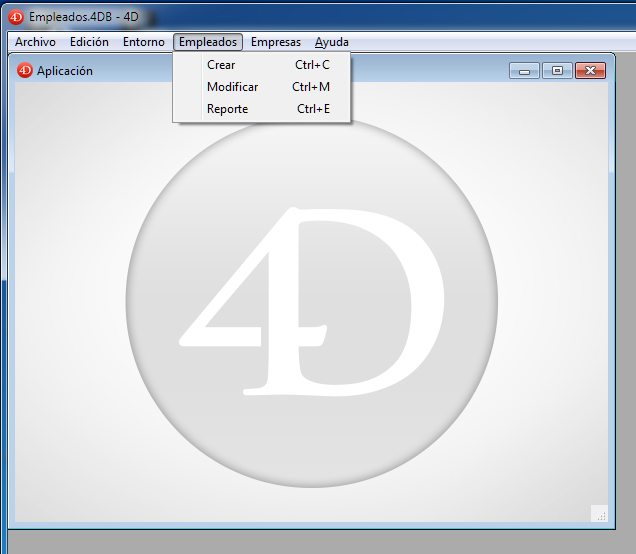Collapse the open Empleados menu
The width and height of the screenshot is (636, 554).
pyautogui.click(x=208, y=42)
